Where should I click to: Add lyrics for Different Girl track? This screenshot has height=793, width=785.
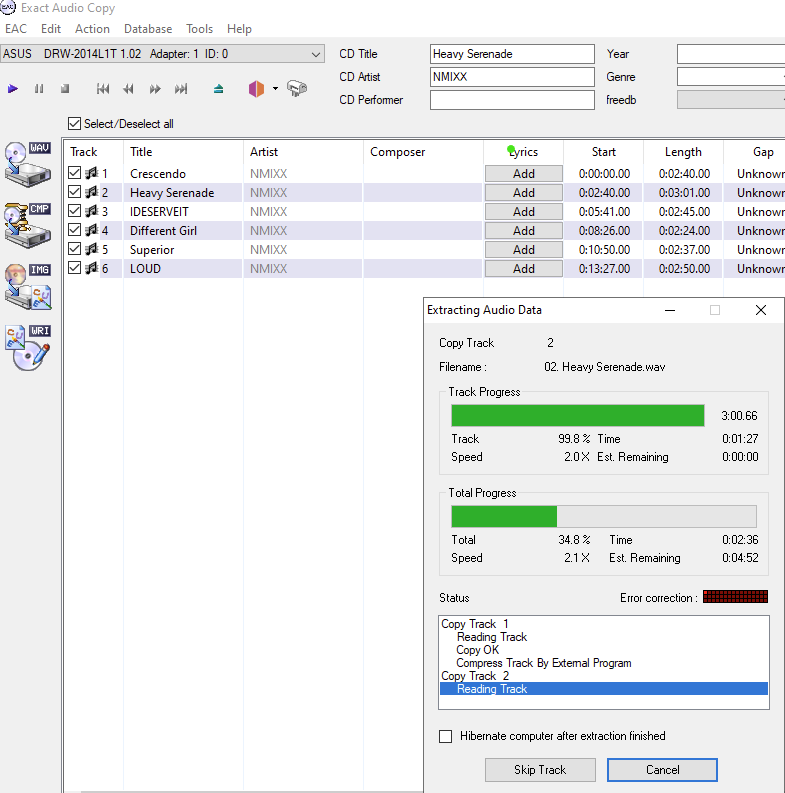pyautogui.click(x=524, y=231)
